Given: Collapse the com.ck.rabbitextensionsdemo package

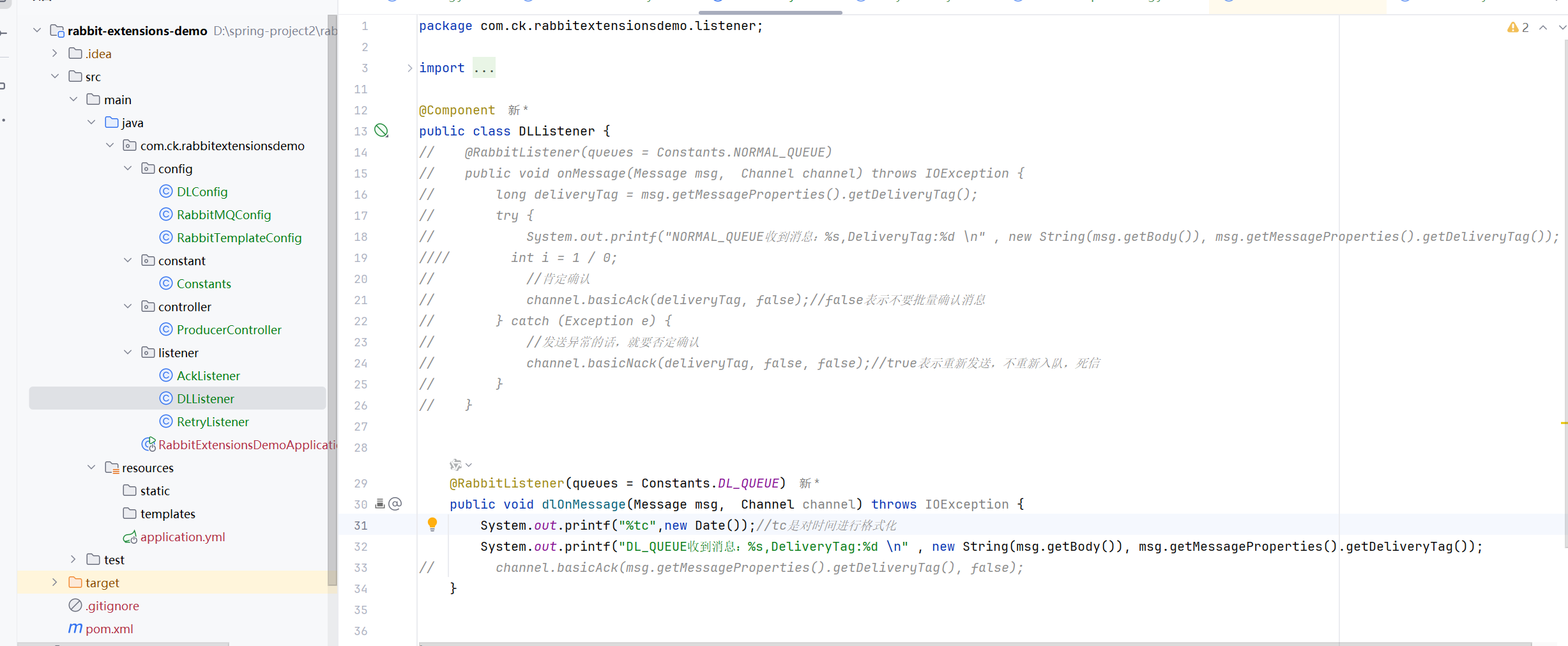Looking at the screenshot, I should (x=110, y=145).
